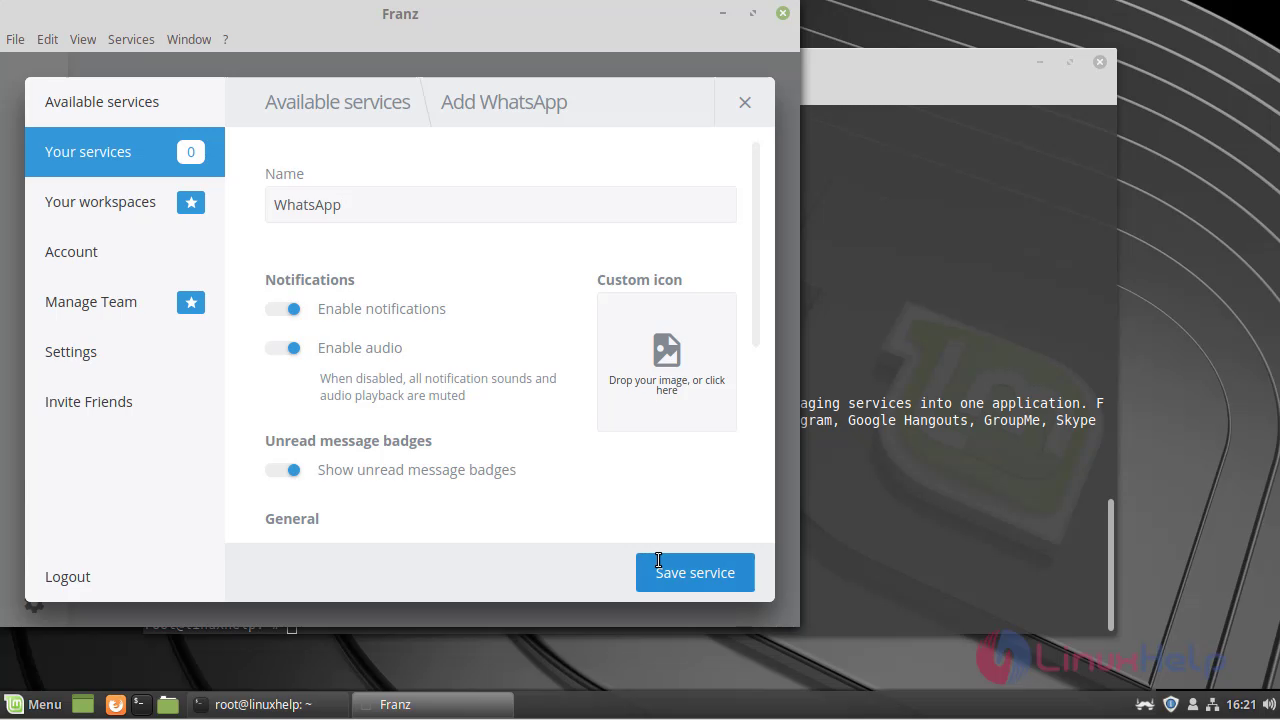Toggle the Enable audio switch

[283, 348]
